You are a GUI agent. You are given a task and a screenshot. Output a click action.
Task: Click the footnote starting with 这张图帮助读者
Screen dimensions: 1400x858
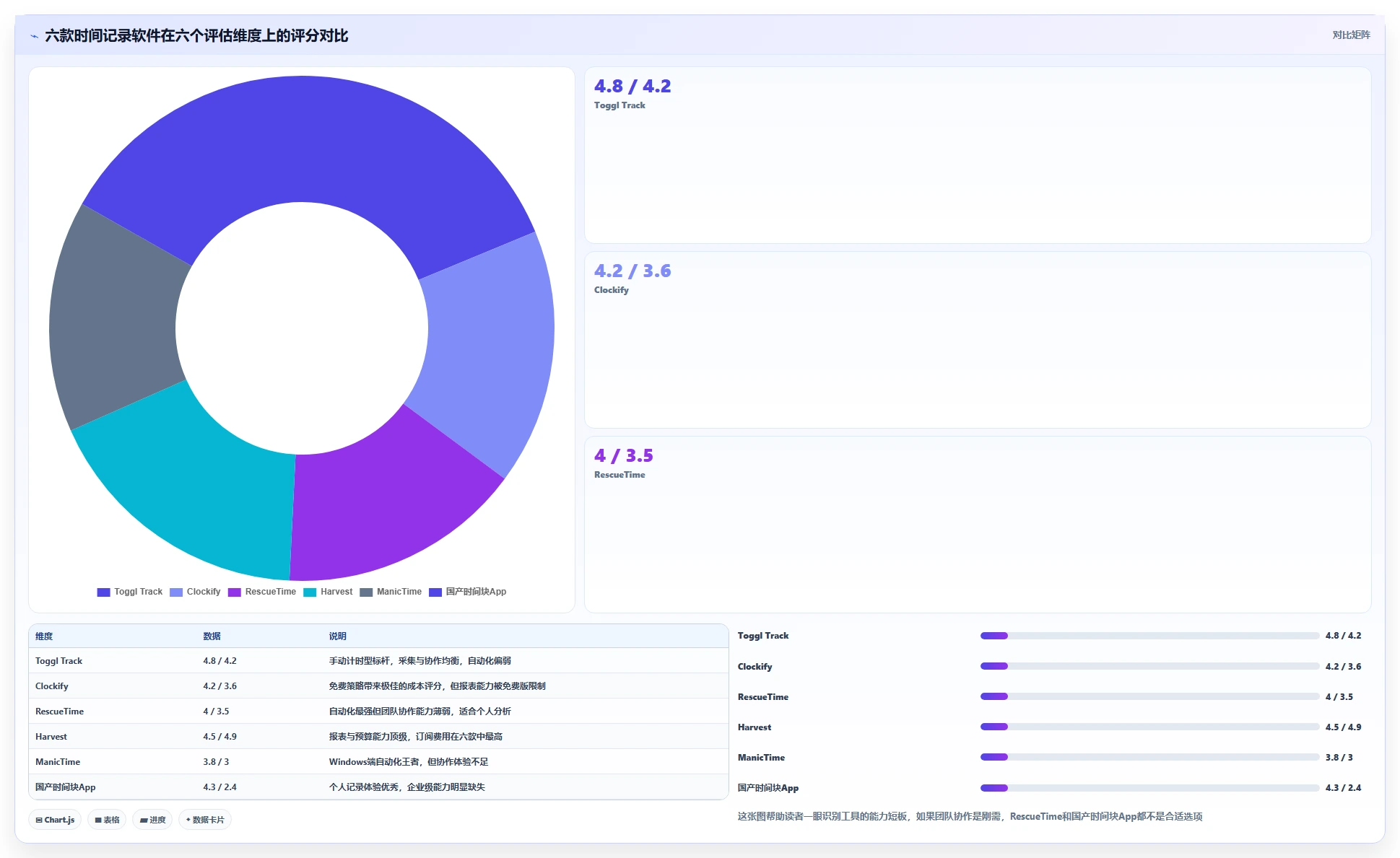click(970, 817)
